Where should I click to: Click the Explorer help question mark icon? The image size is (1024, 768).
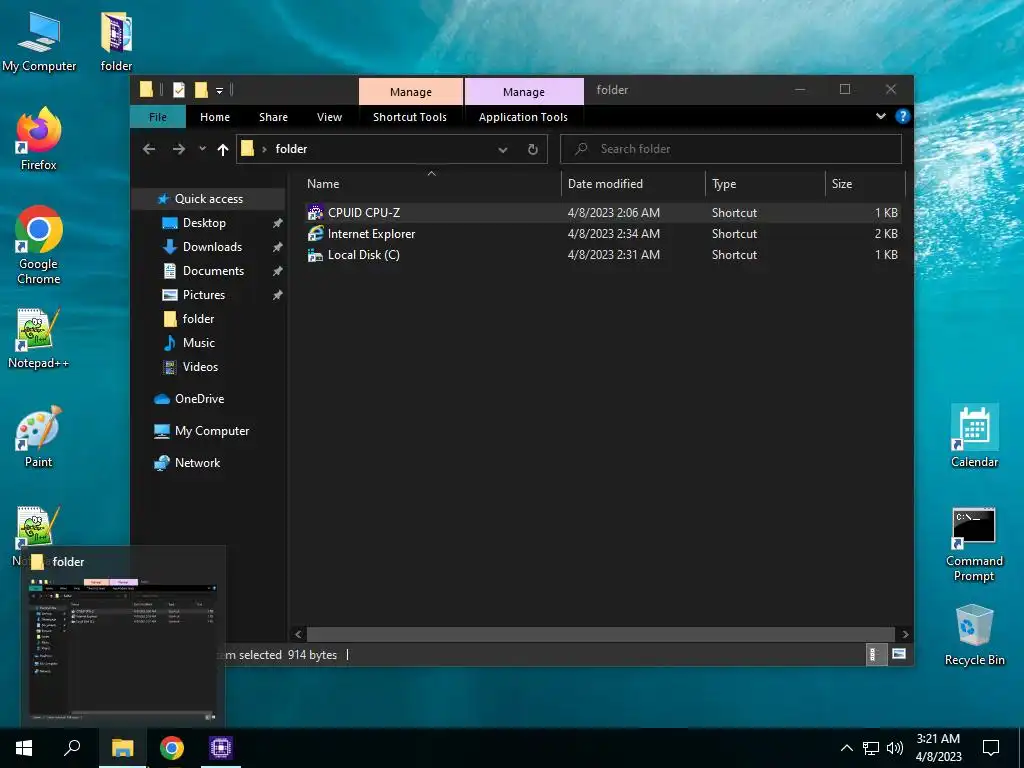[903, 116]
